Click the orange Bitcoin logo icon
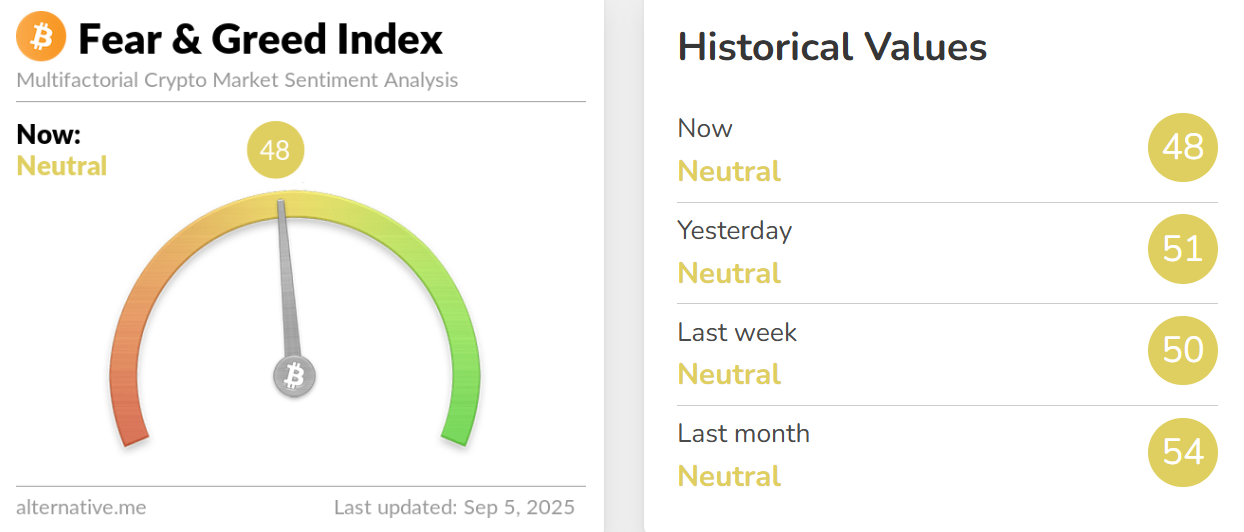This screenshot has width=1244, height=532. pos(41,38)
